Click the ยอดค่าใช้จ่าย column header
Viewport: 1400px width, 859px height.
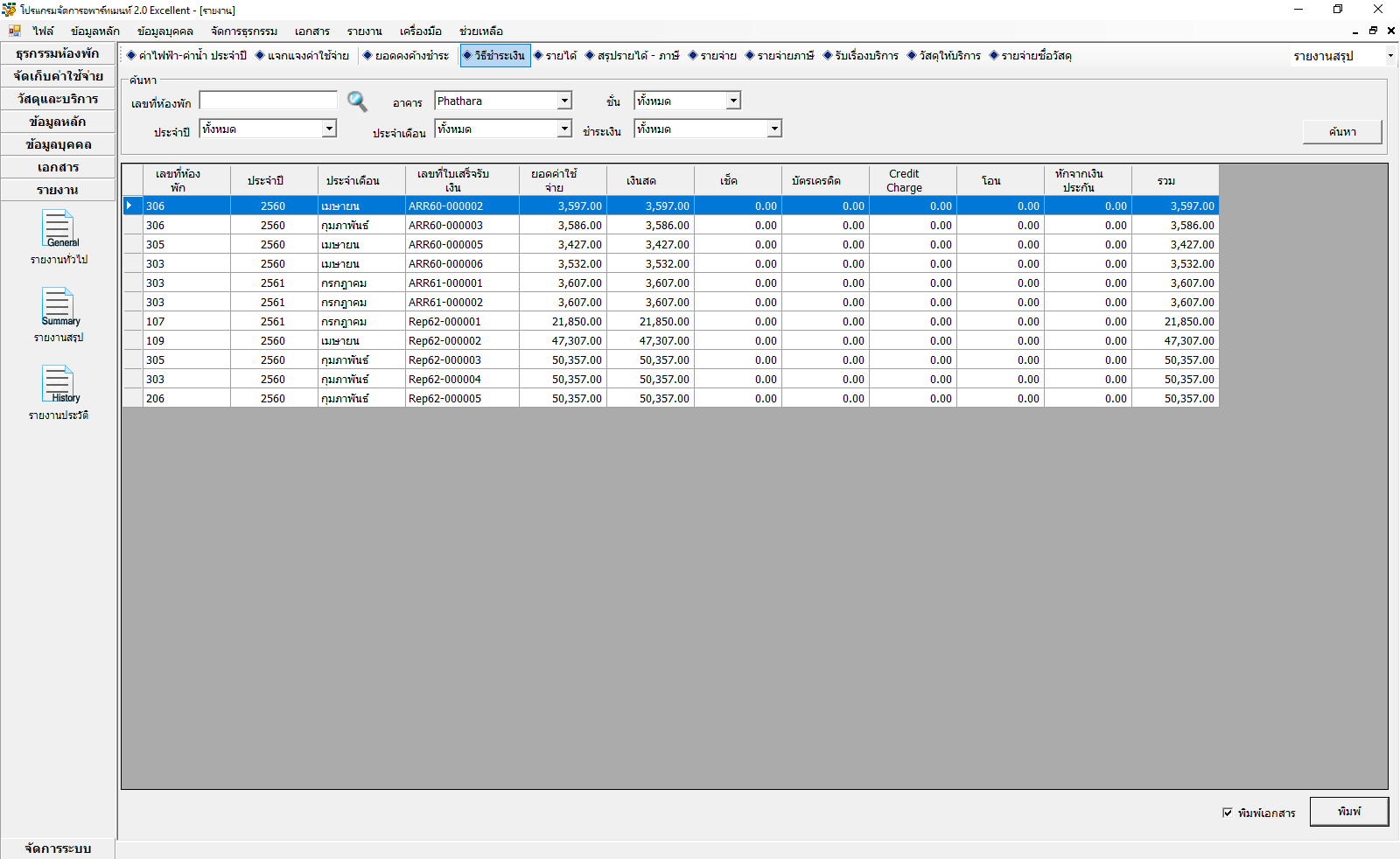click(563, 180)
